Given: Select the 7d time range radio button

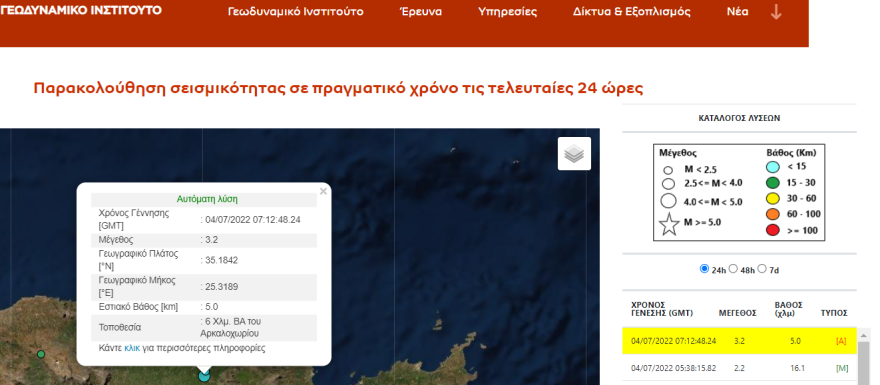Looking at the screenshot, I should coord(762,269).
